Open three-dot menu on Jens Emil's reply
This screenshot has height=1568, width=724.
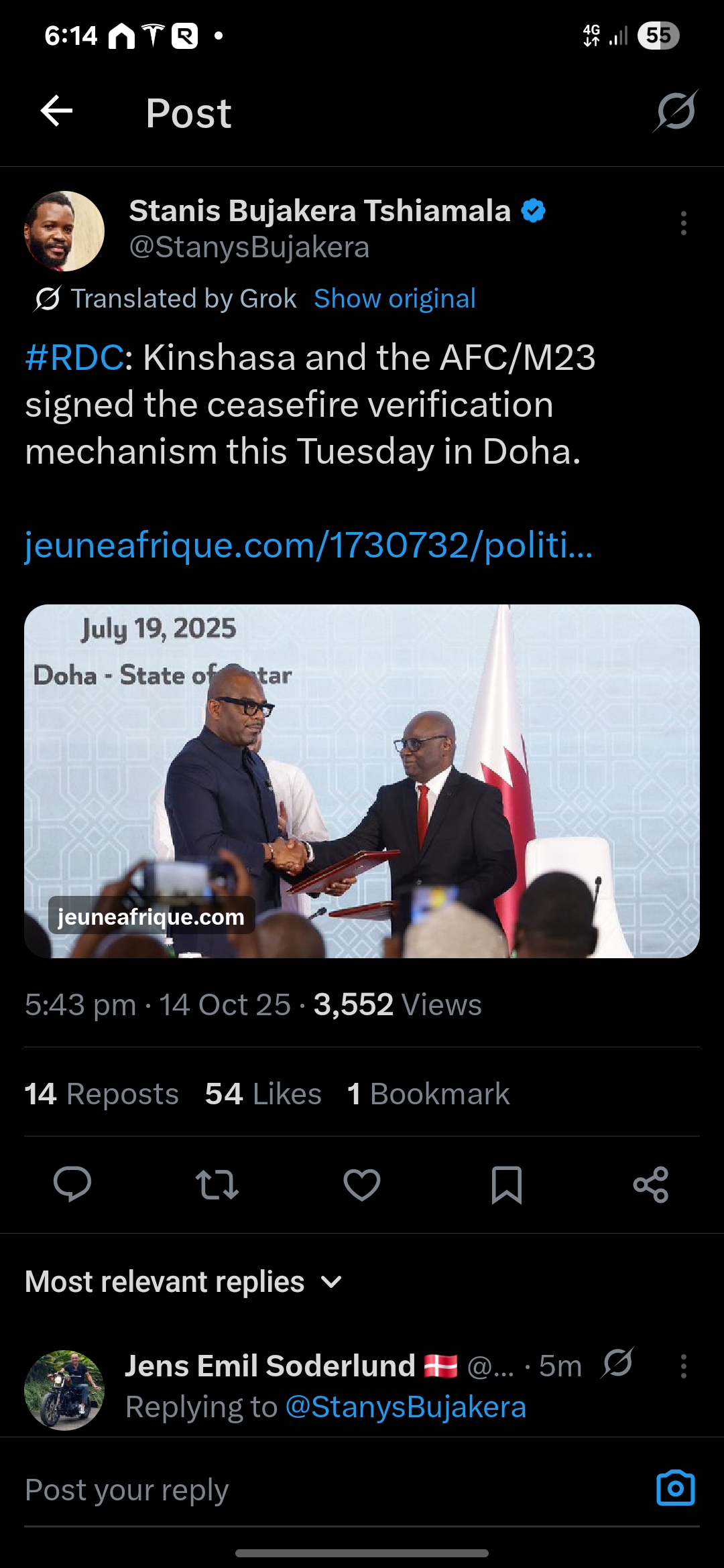point(683,1366)
